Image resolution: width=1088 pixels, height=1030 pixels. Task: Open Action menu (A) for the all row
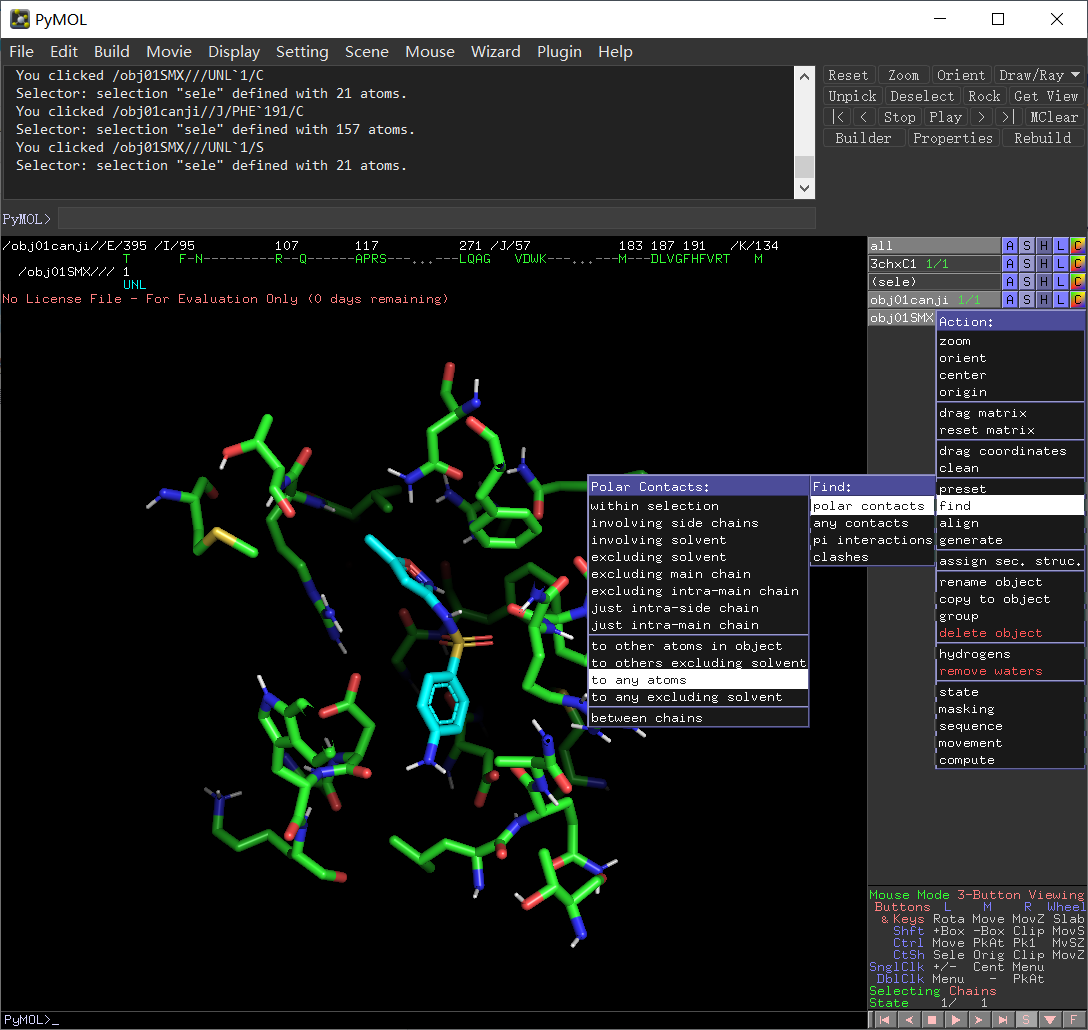click(x=1010, y=246)
